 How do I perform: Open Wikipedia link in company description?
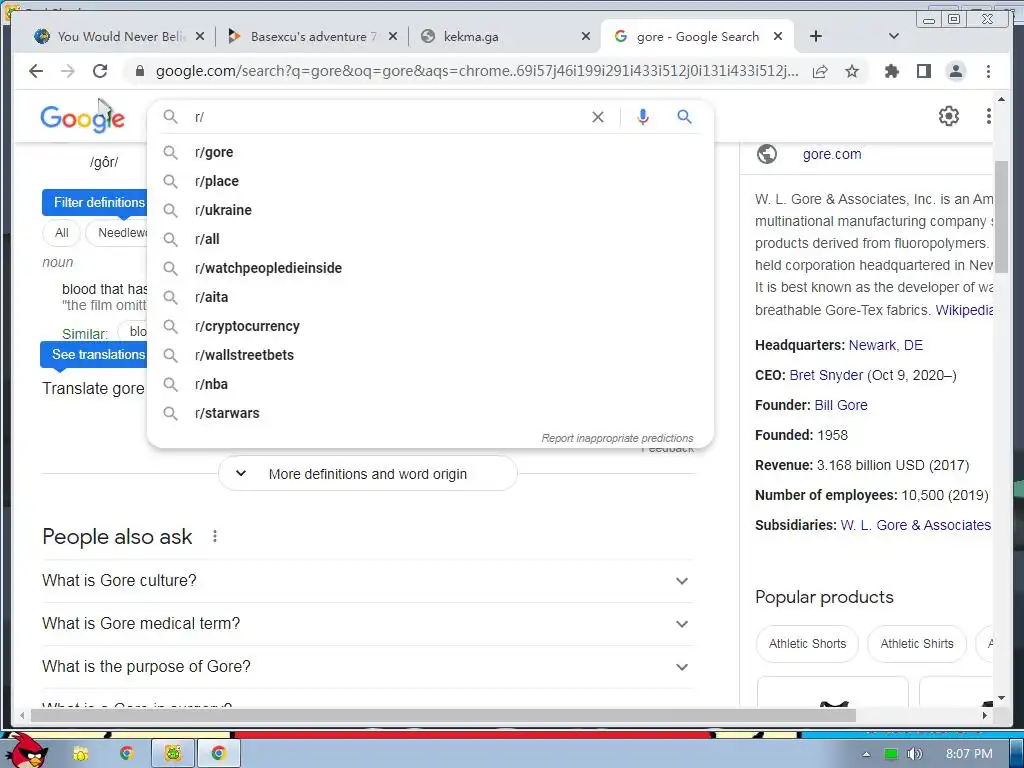(964, 310)
